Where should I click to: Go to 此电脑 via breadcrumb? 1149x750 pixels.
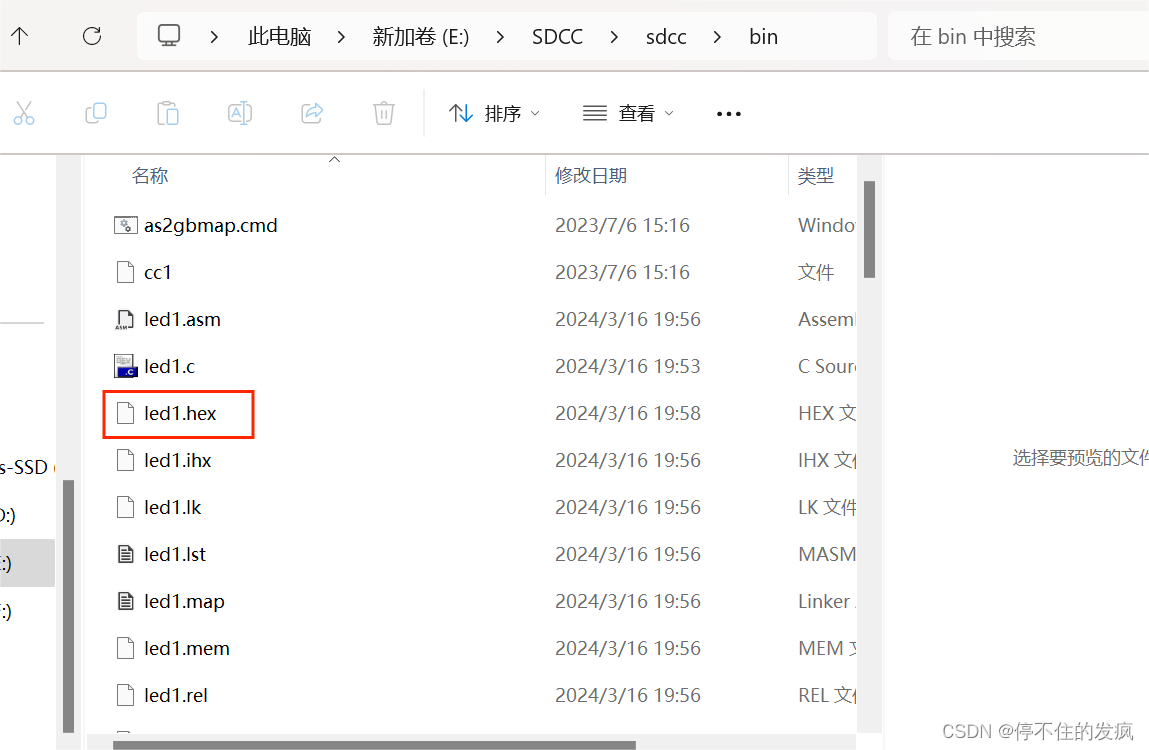279,36
